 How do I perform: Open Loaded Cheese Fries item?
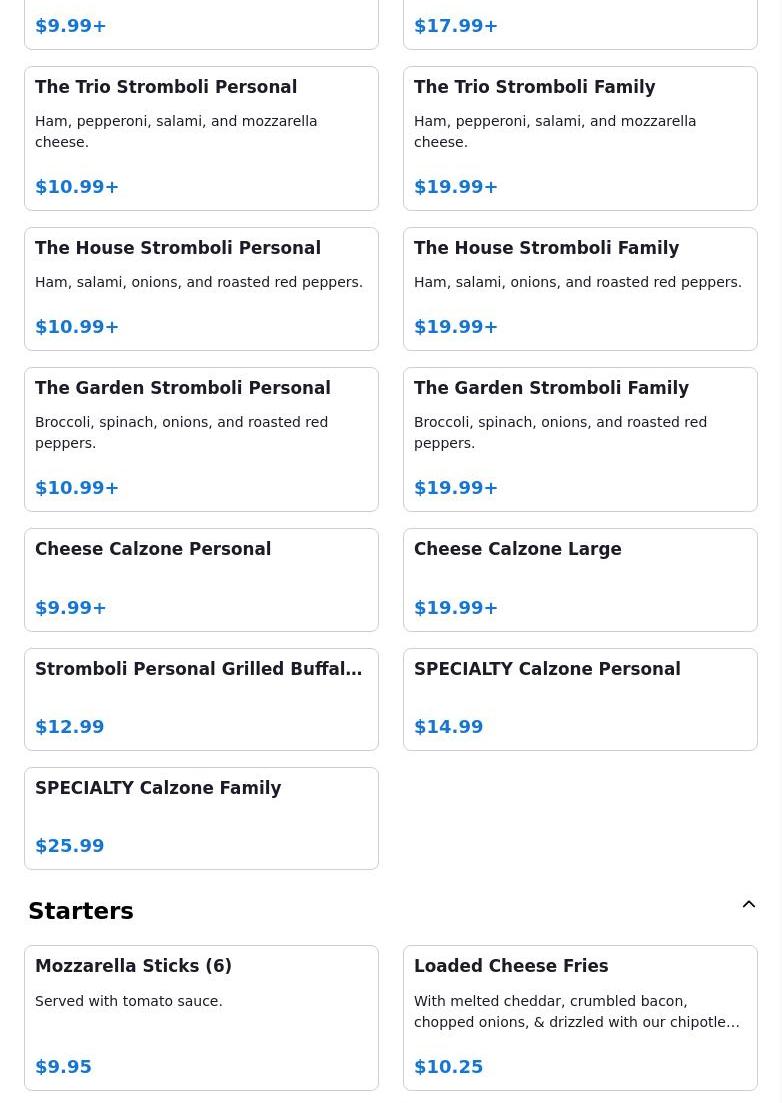coord(580,1017)
